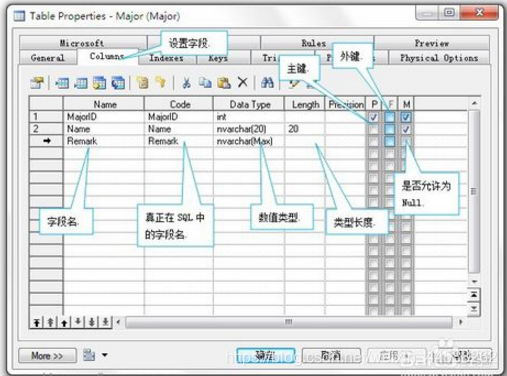Click the move-down-one-row arrow button

pos(78,322)
